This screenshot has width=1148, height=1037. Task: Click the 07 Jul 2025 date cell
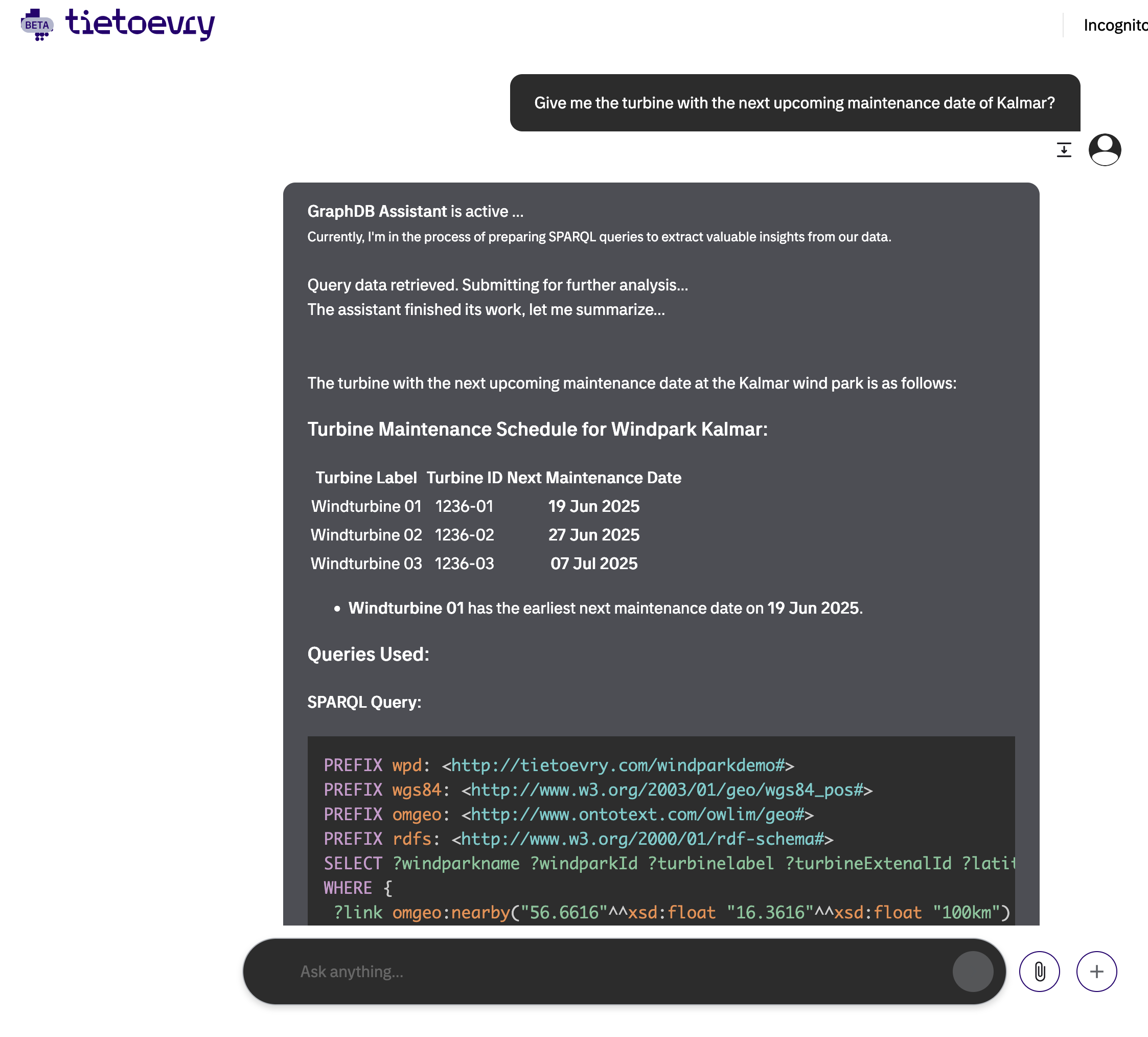point(594,563)
